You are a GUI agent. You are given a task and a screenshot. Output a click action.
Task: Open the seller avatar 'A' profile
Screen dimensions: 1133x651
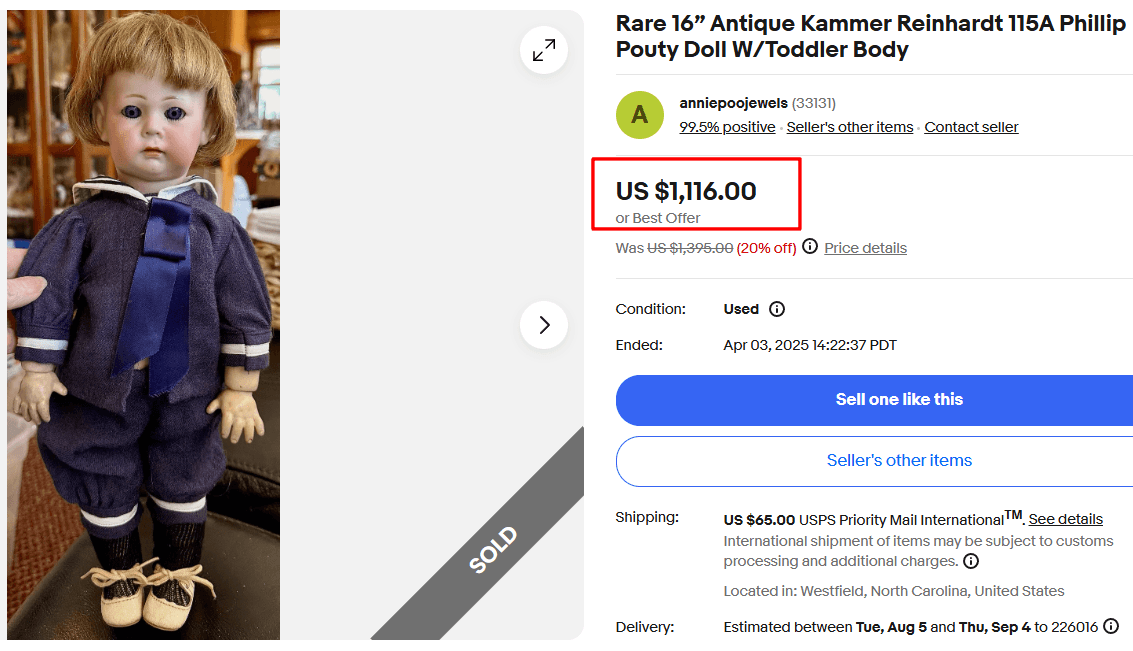point(640,115)
